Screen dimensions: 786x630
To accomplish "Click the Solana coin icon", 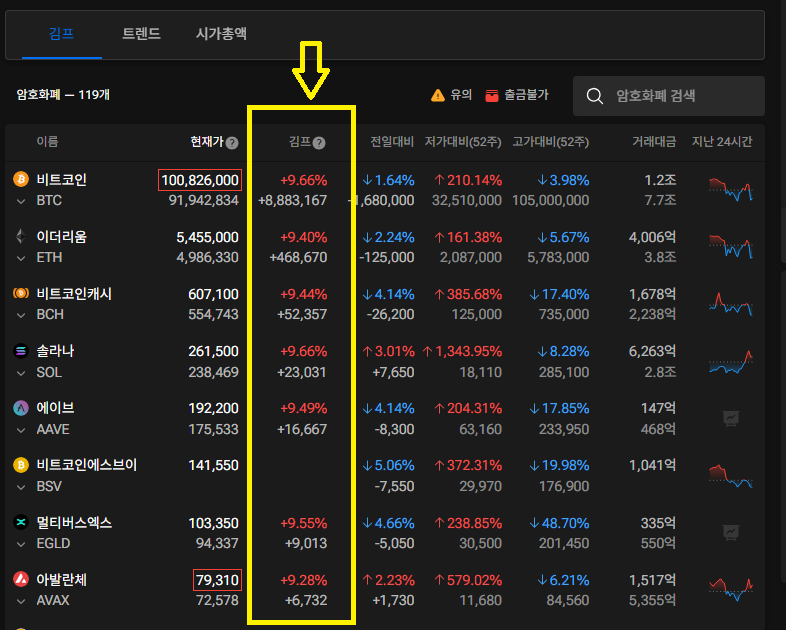I will pyautogui.click(x=21, y=351).
